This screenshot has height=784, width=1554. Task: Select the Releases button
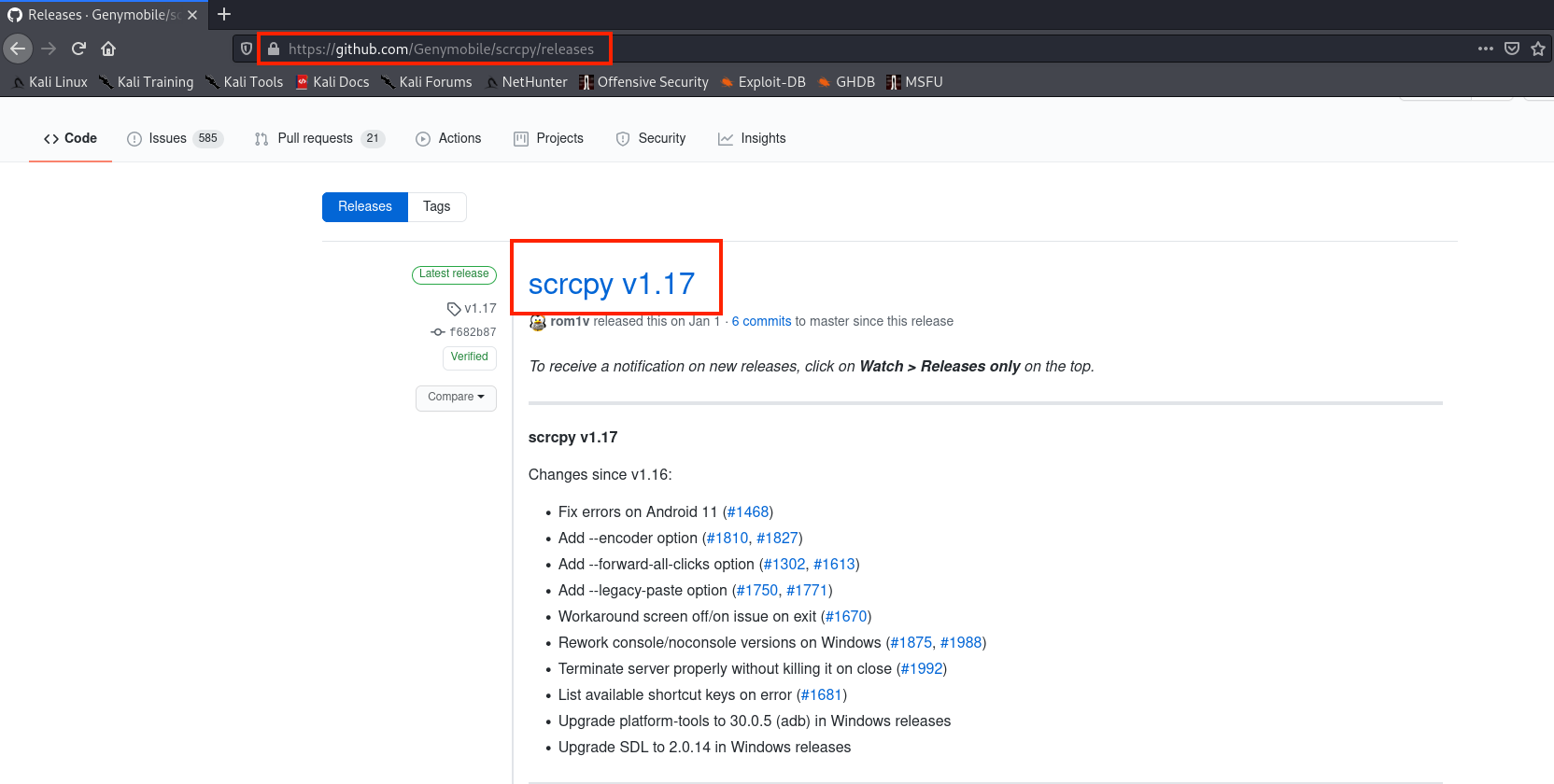pyautogui.click(x=365, y=206)
